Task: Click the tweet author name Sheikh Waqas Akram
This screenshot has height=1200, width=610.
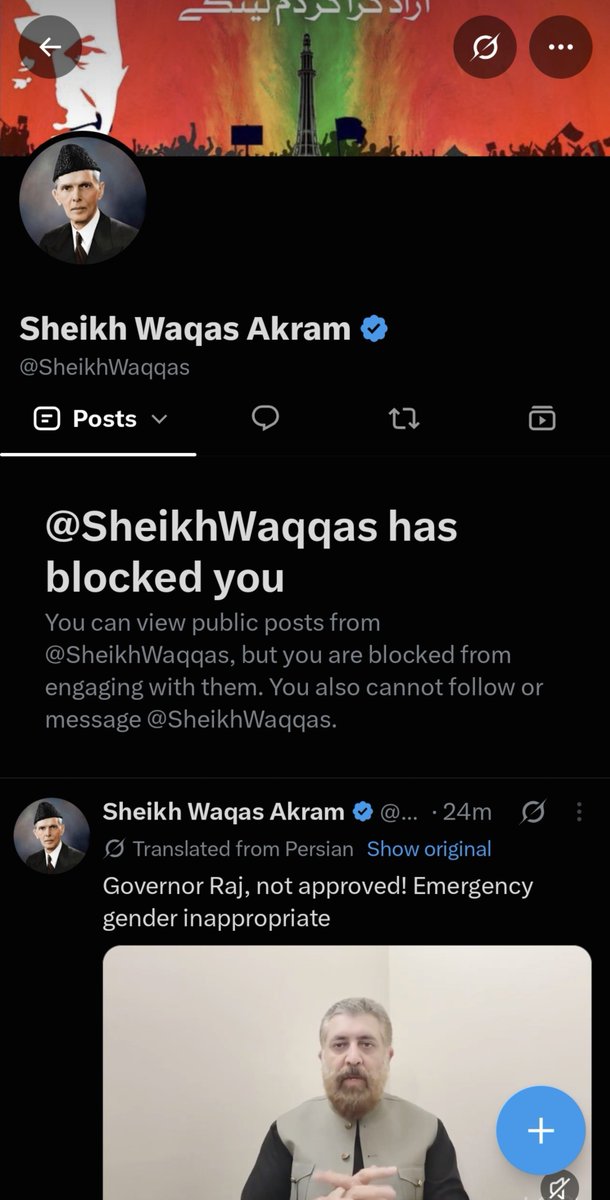Action: tap(224, 812)
